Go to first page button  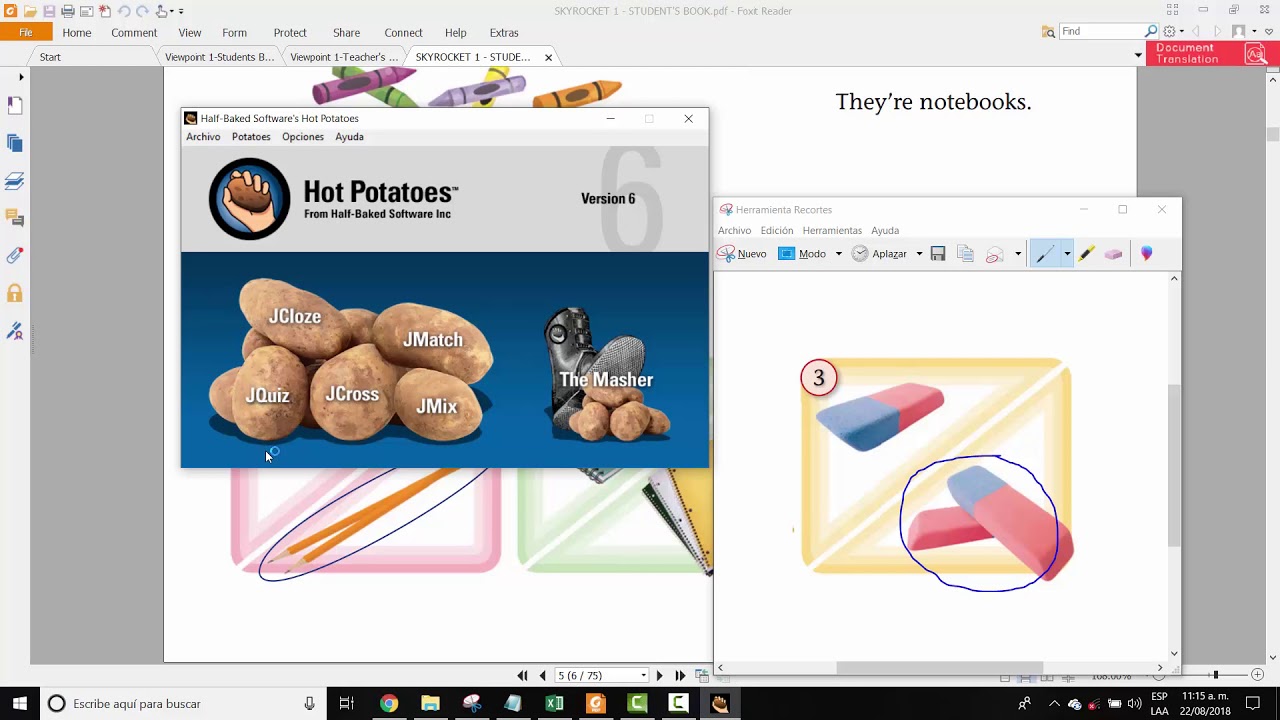tap(522, 676)
